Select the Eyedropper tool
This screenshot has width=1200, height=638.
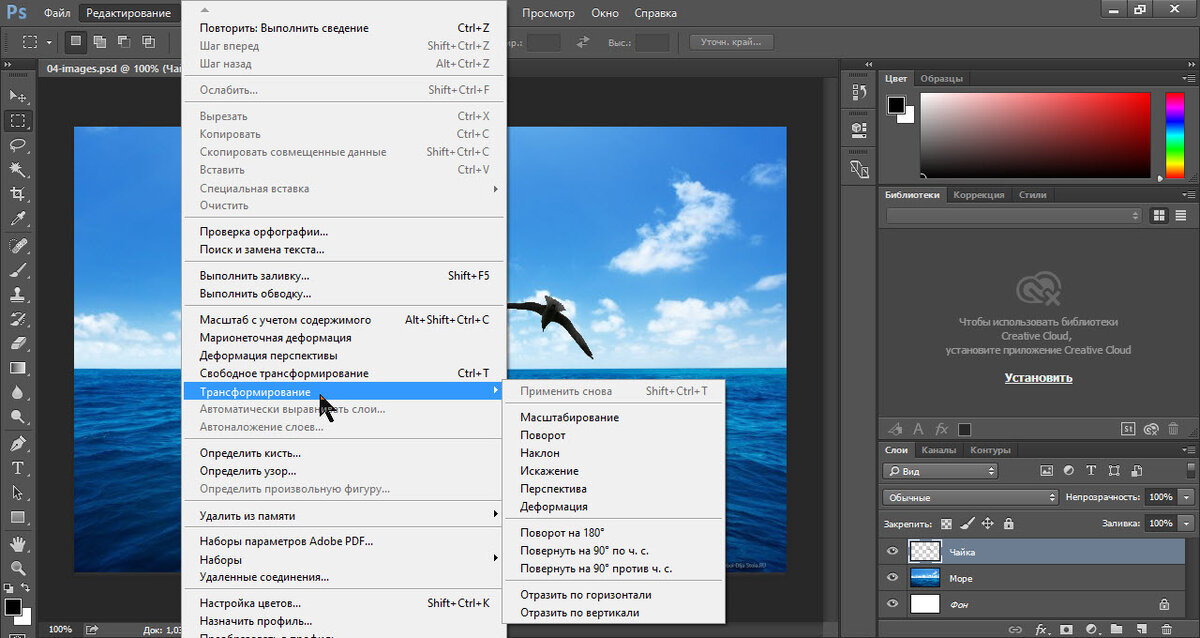(17, 218)
